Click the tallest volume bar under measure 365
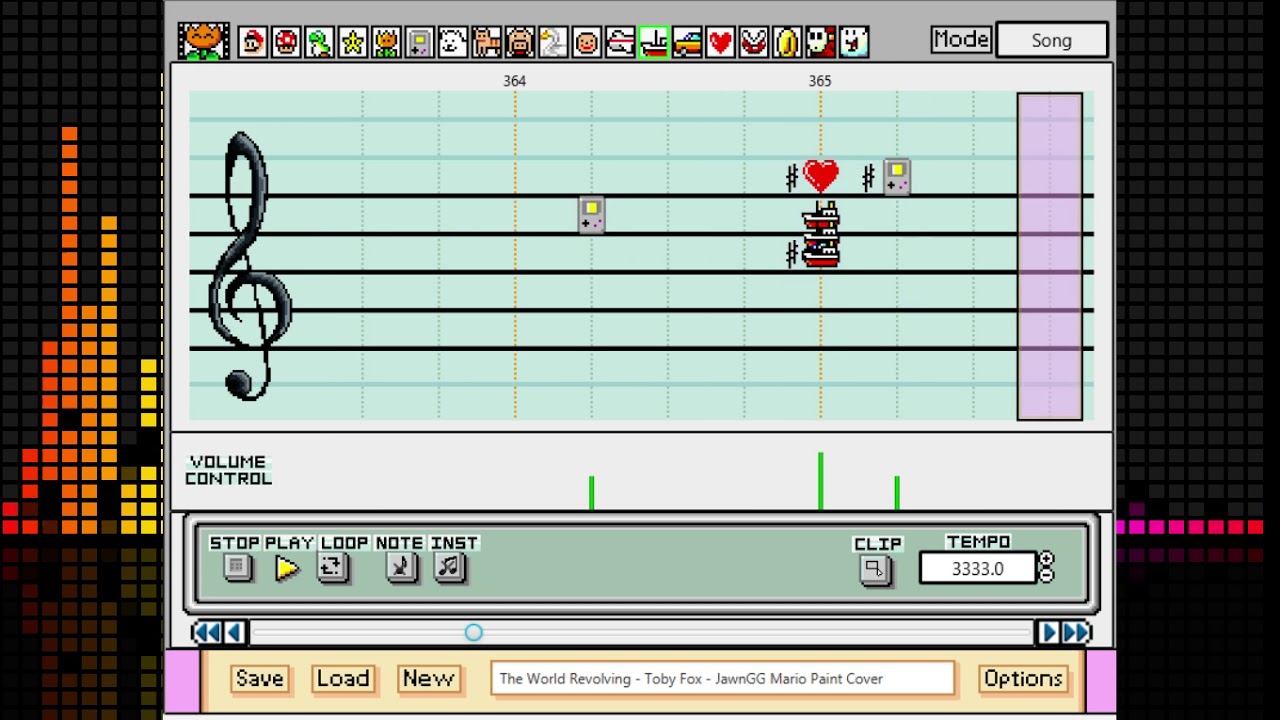Viewport: 1280px width, 720px height. 821,481
